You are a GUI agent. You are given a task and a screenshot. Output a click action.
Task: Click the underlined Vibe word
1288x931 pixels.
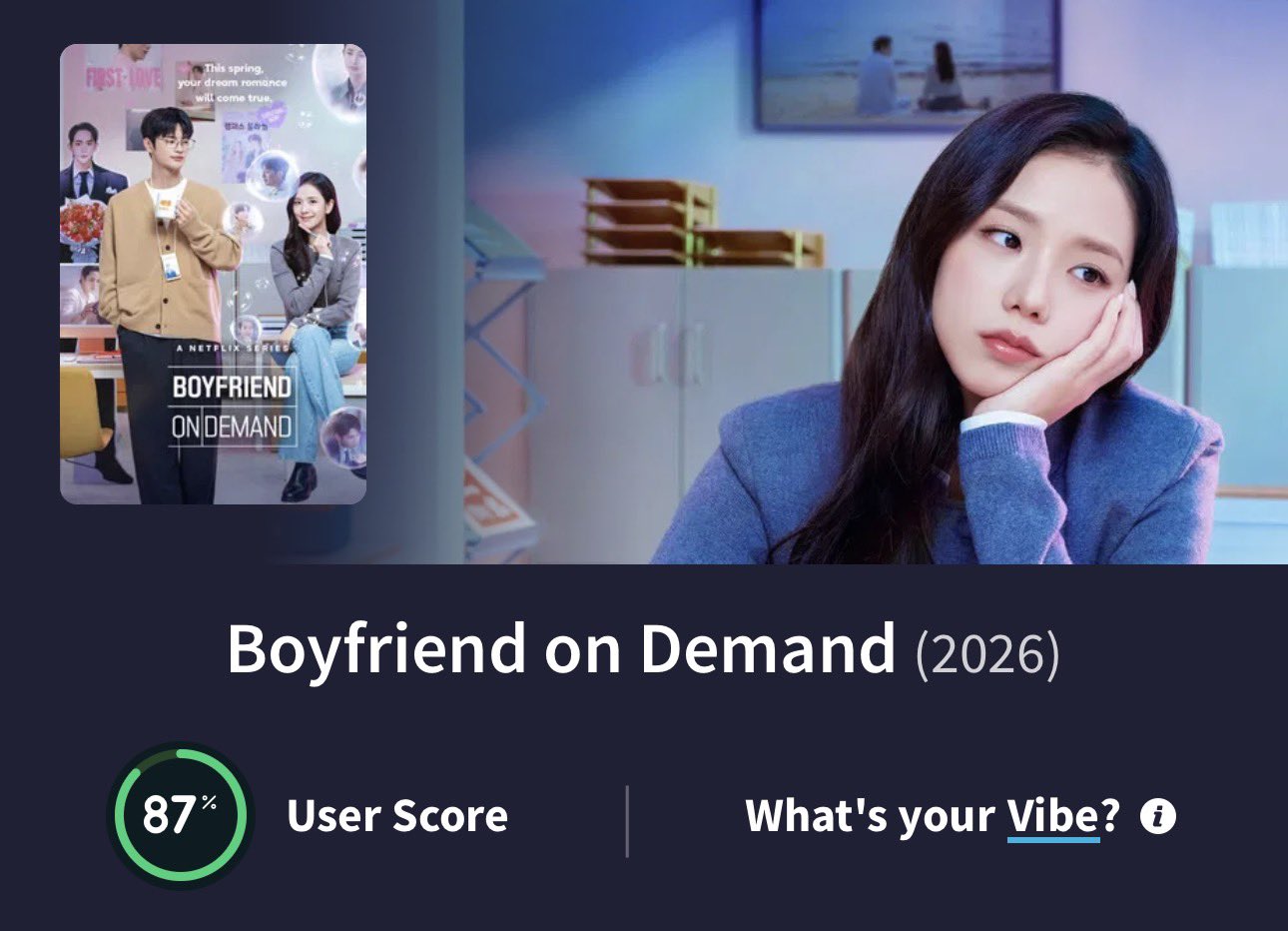click(x=1053, y=817)
